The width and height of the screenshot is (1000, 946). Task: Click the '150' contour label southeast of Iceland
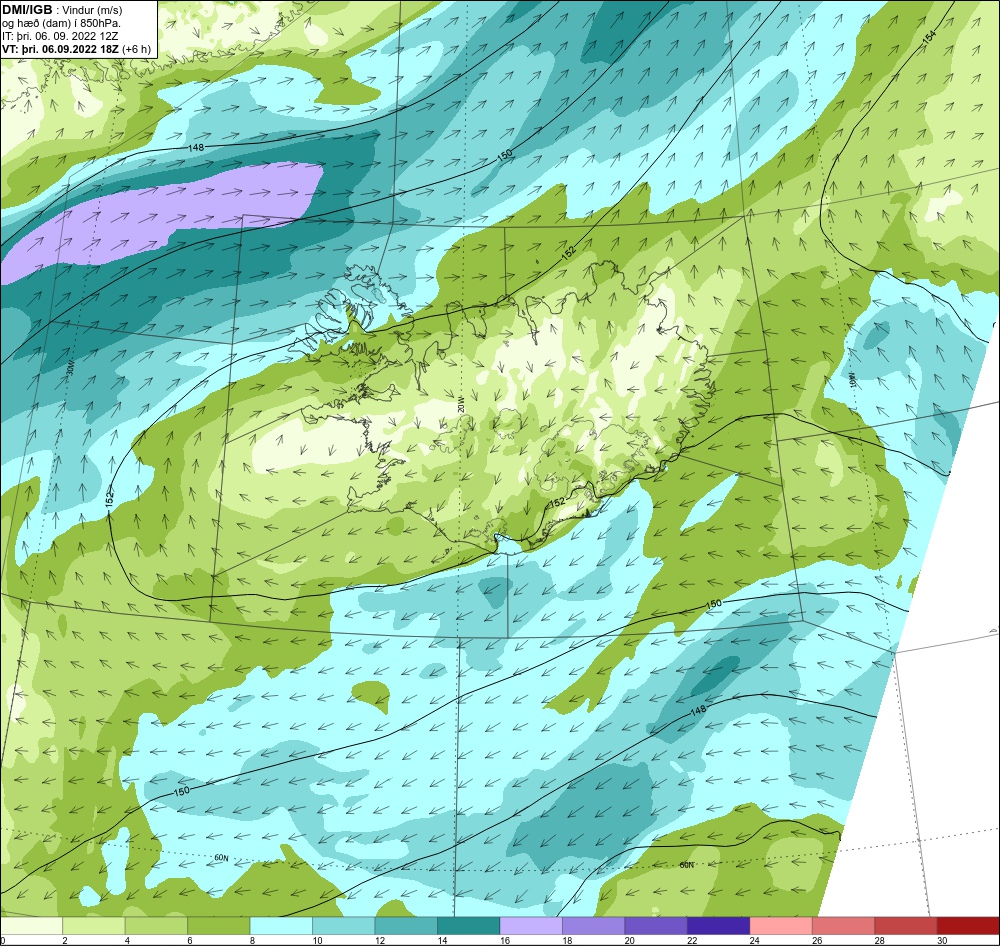[714, 603]
